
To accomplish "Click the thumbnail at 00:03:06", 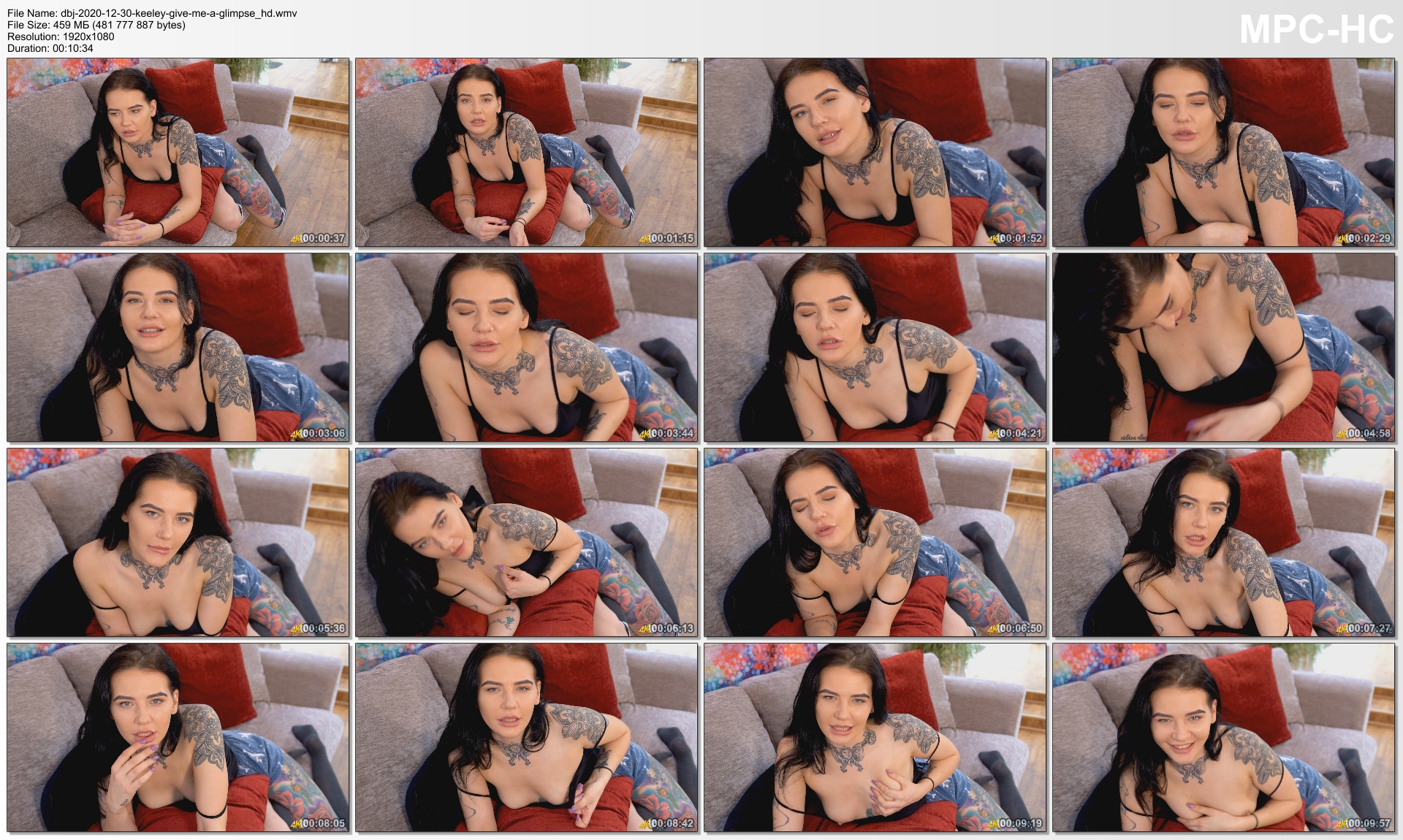I will [x=178, y=347].
